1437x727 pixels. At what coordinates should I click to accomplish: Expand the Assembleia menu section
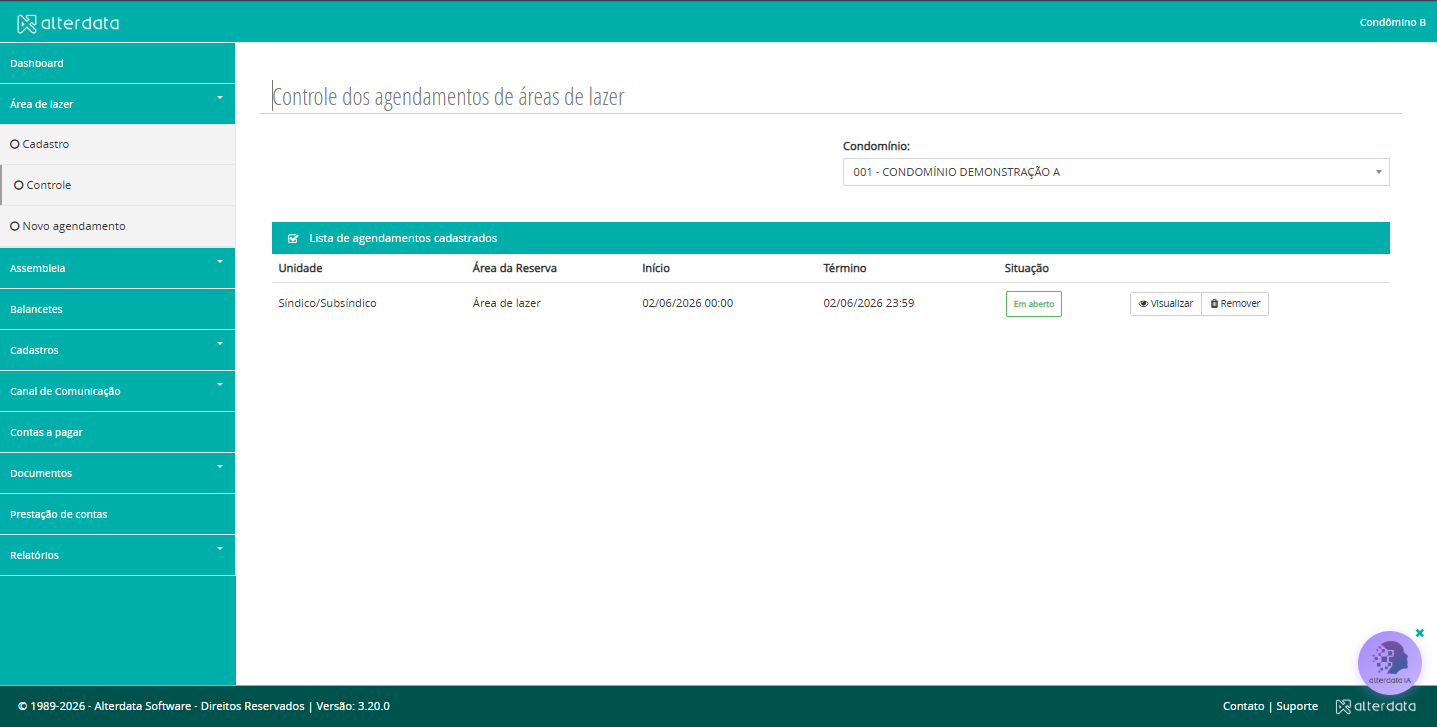118,268
